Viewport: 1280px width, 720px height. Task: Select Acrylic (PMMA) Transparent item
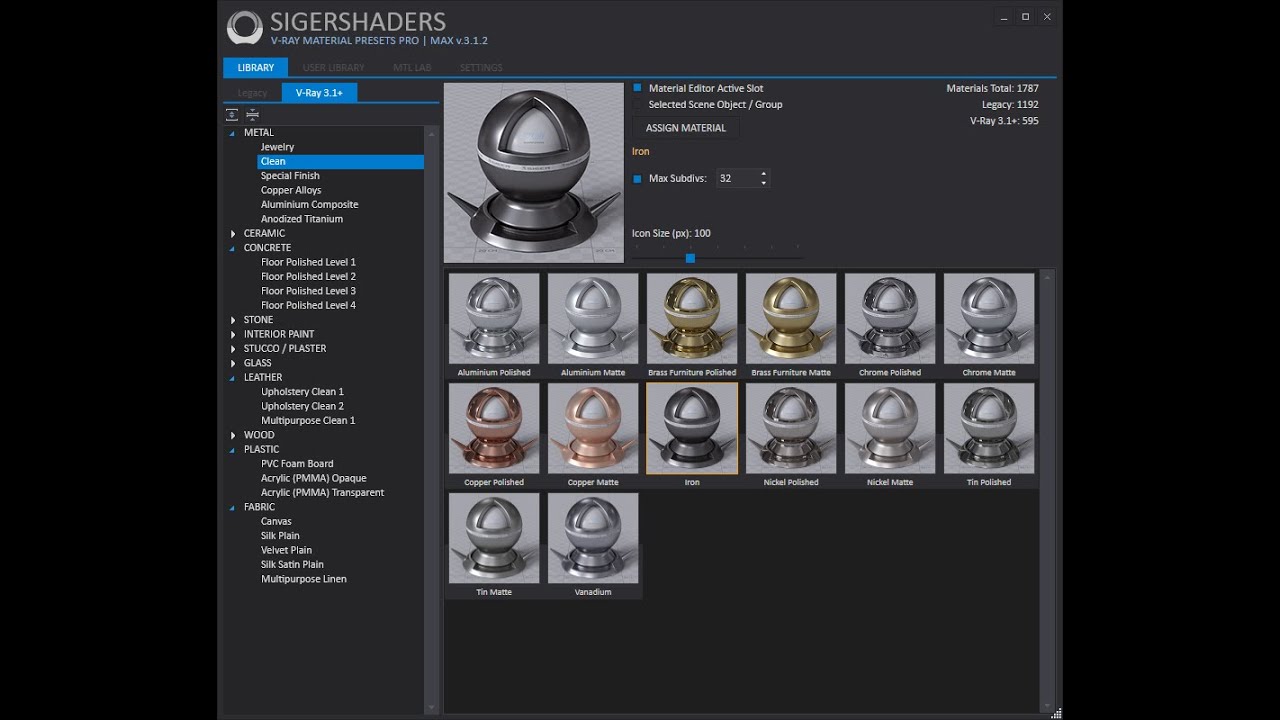[322, 492]
